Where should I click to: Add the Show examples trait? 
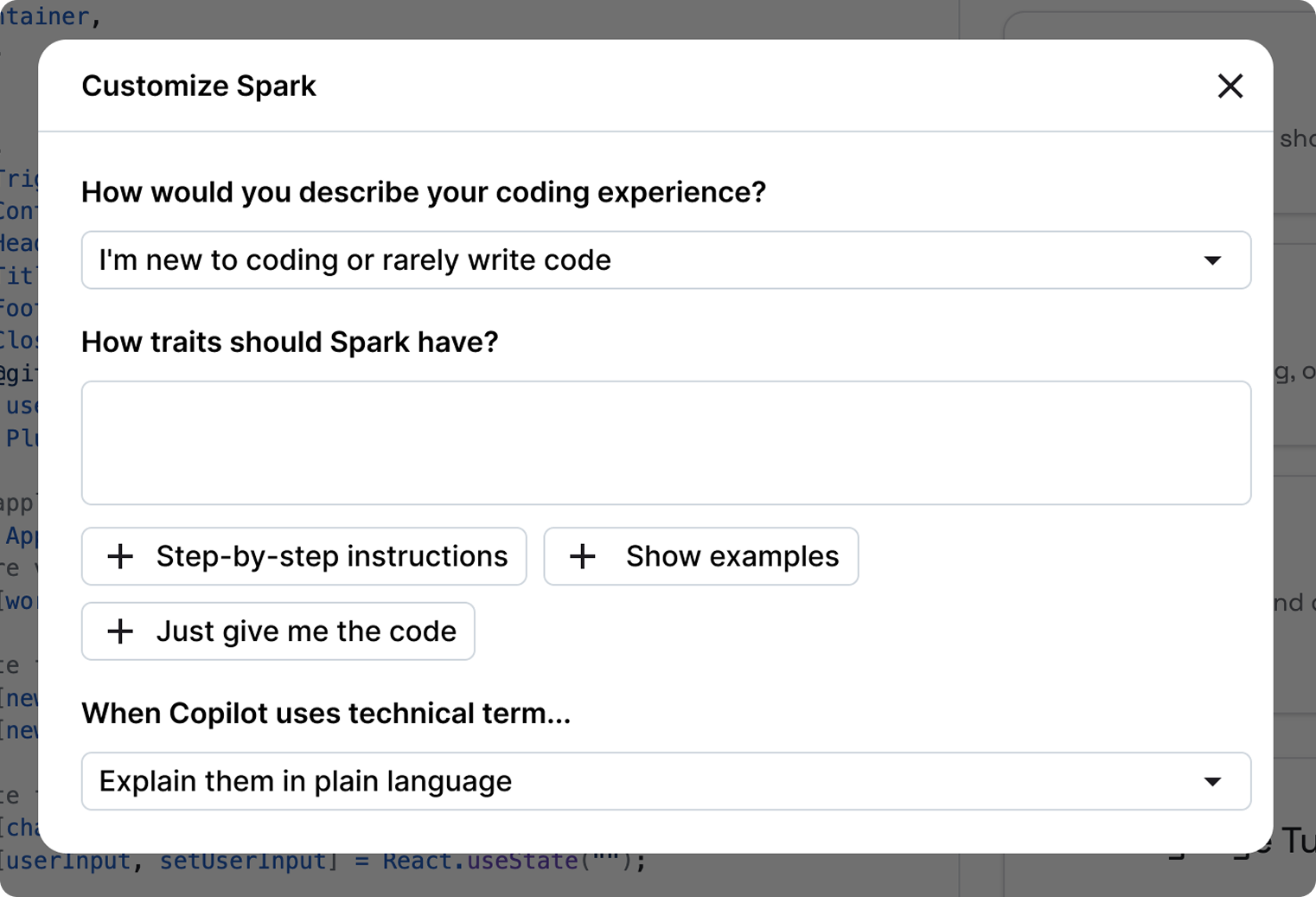(701, 556)
